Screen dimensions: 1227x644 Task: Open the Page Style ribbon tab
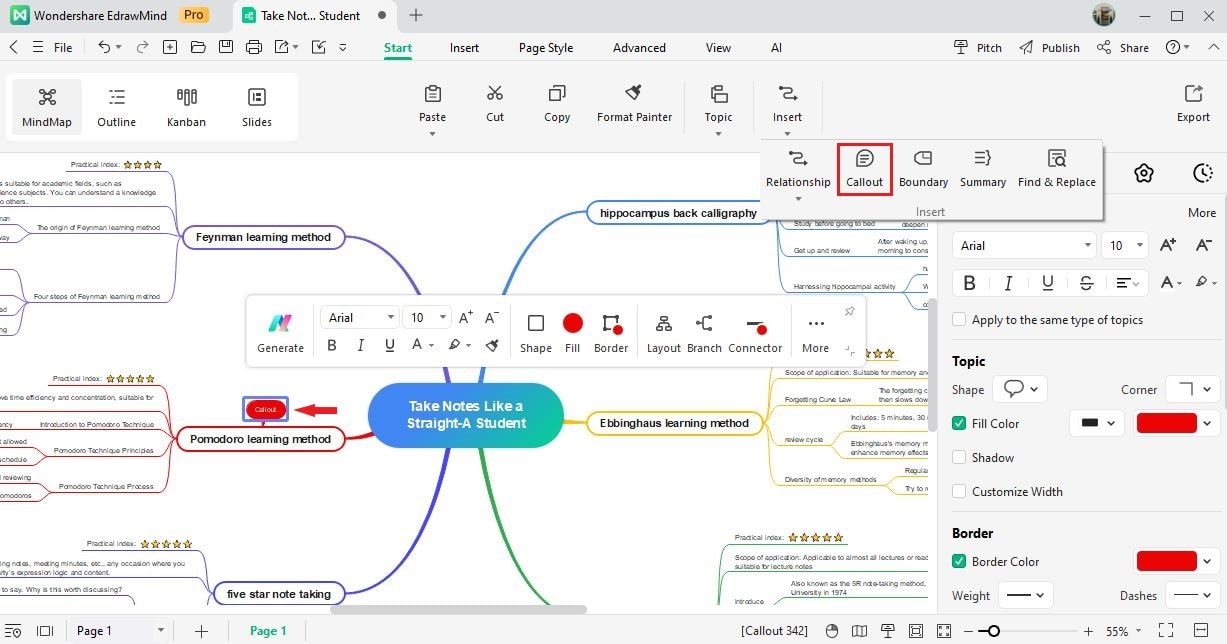546,47
